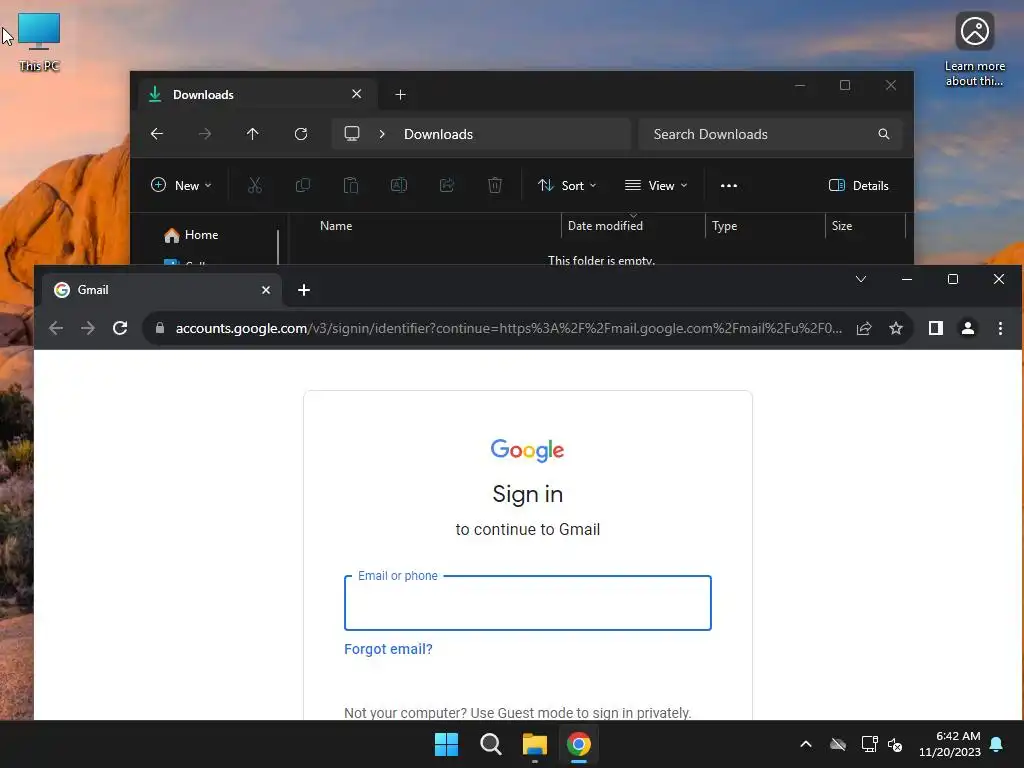1024x768 pixels.
Task: Add a new tab in File Explorer
Action: [x=400, y=95]
